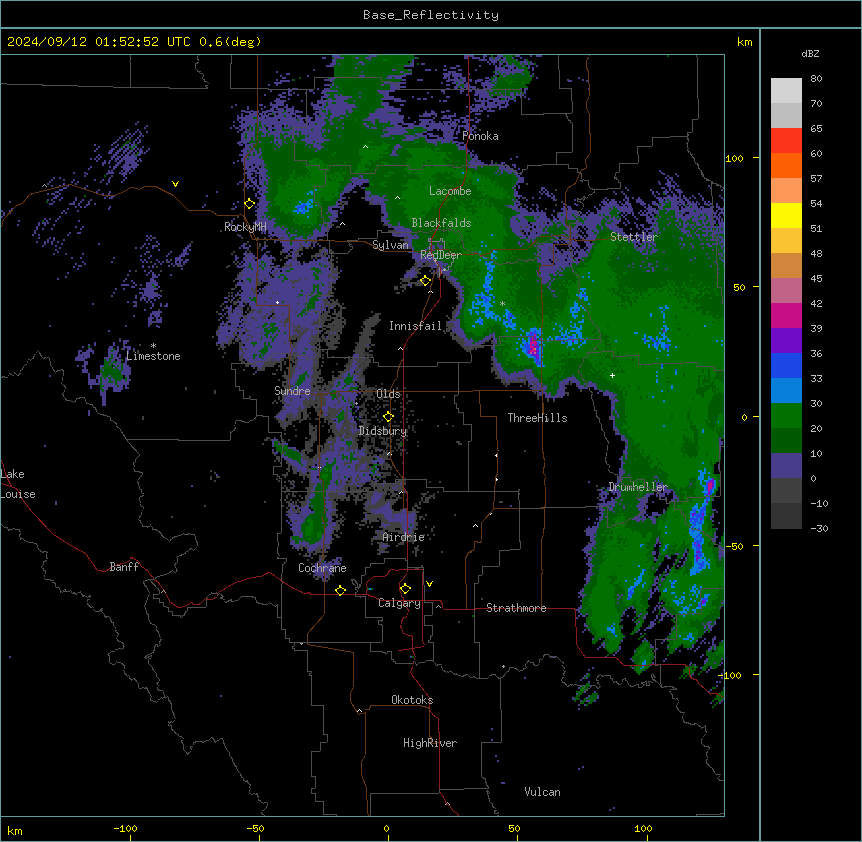
Task: Pick the purple 39 dBZ legend swatch
Action: 786,341
